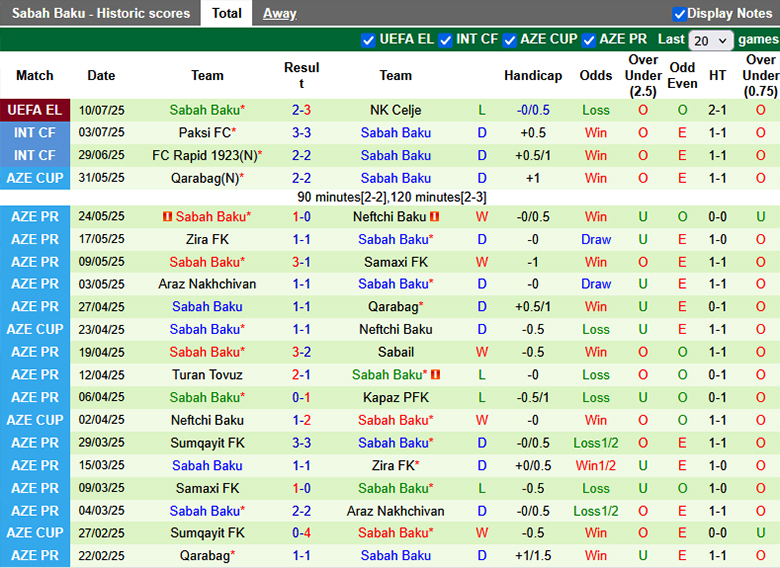The image size is (780, 568).
Task: Select the handicap +1/1.5 for Qarabag match
Action: pos(533,556)
